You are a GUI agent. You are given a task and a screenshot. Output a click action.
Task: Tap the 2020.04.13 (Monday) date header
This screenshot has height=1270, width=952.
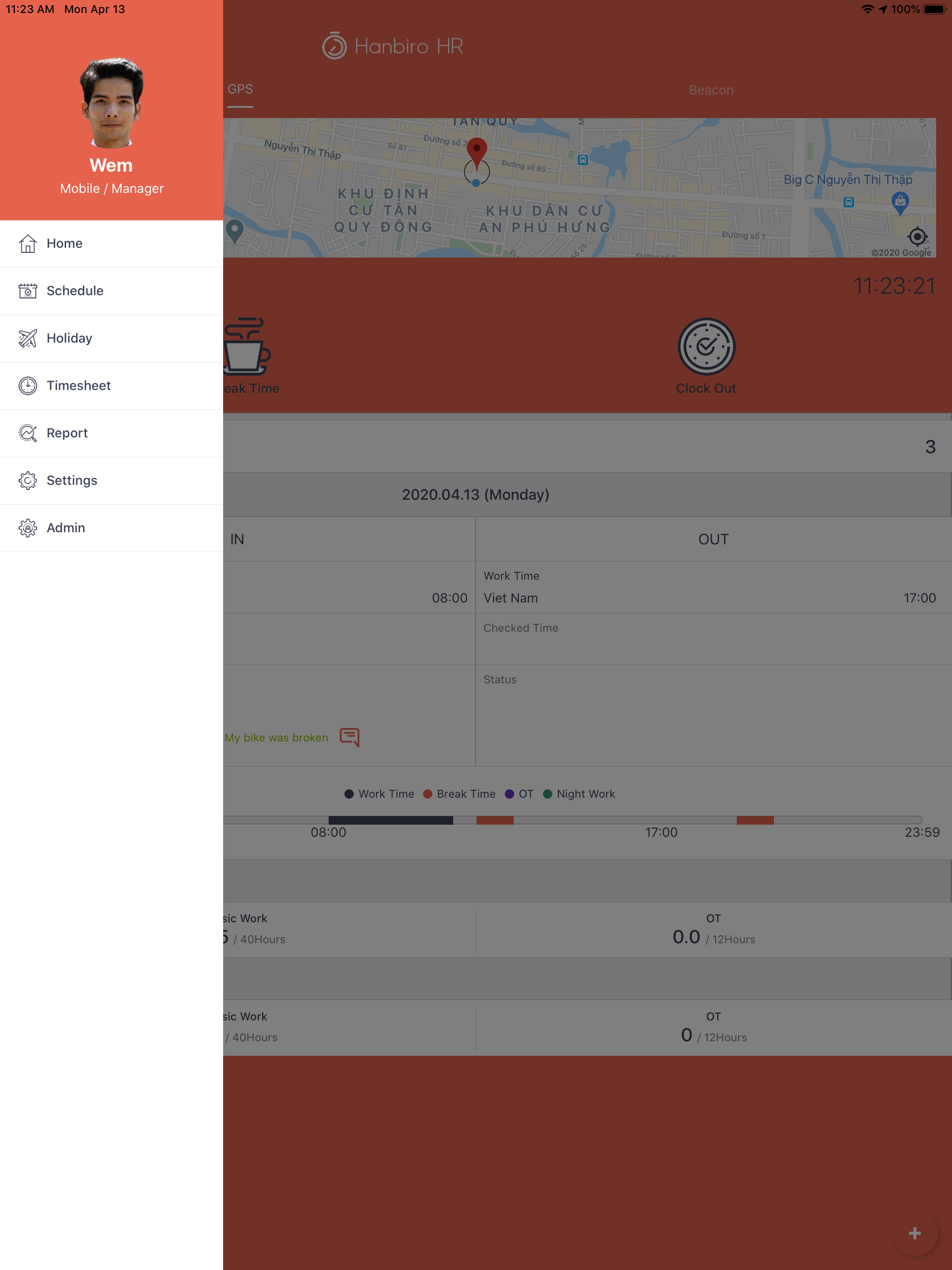point(476,495)
